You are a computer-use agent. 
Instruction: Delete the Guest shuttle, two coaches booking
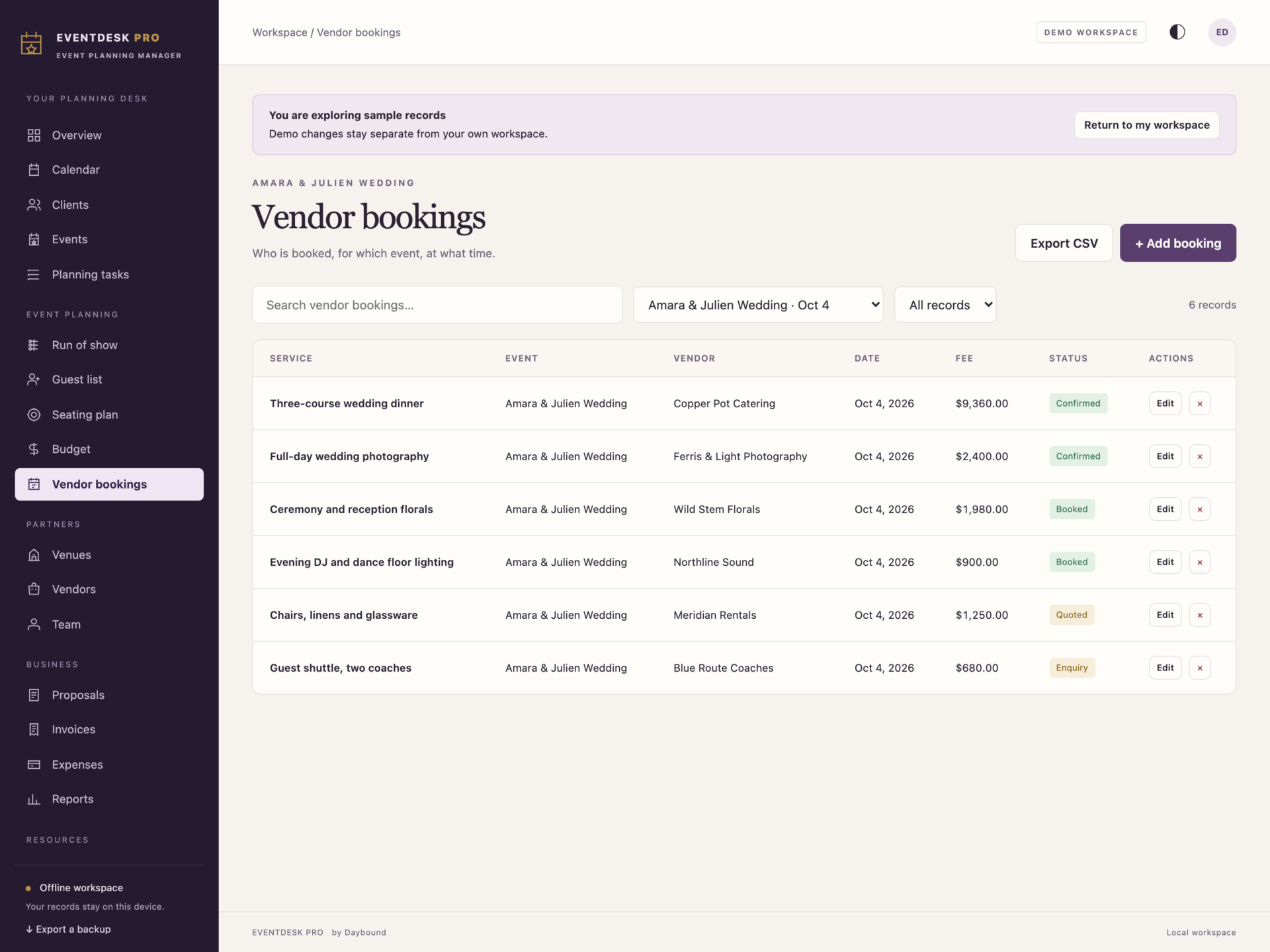1199,668
